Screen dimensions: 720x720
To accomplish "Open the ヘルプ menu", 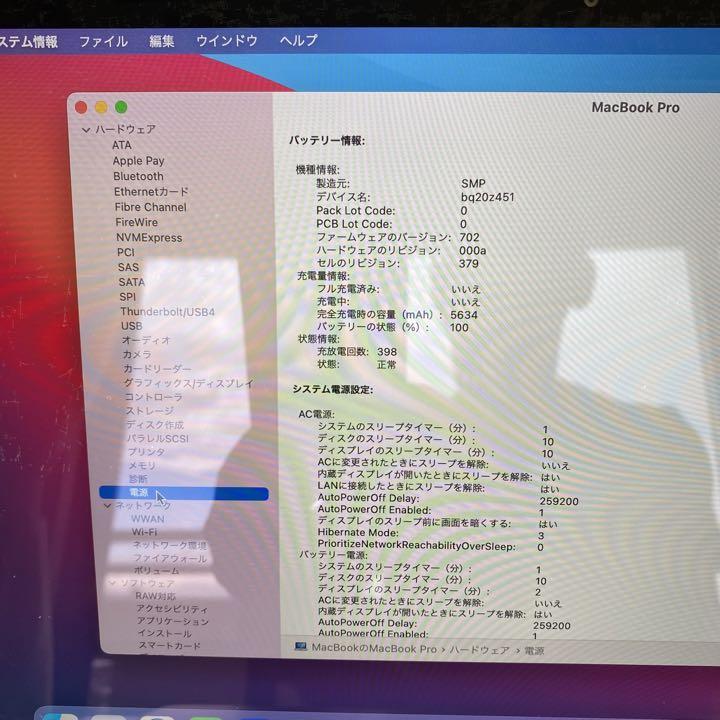I will tap(298, 40).
